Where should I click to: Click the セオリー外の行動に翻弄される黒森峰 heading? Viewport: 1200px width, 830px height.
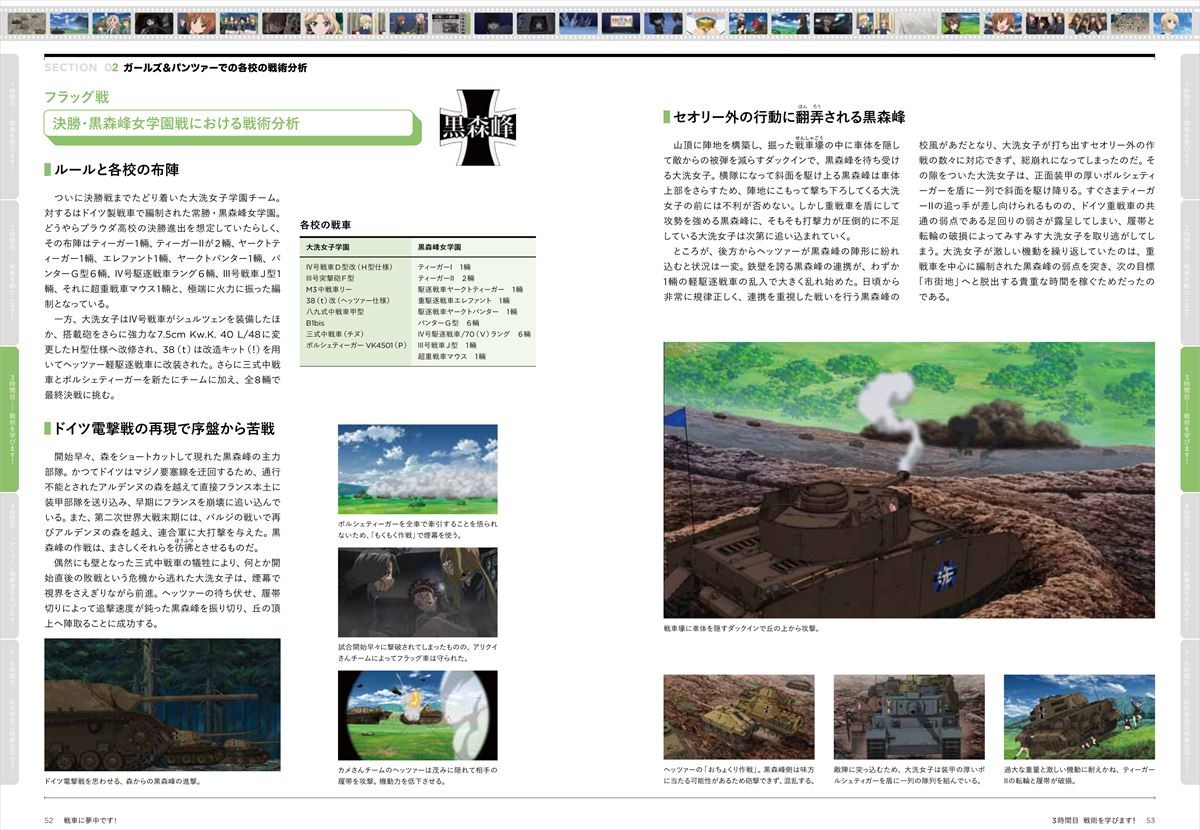[x=784, y=116]
